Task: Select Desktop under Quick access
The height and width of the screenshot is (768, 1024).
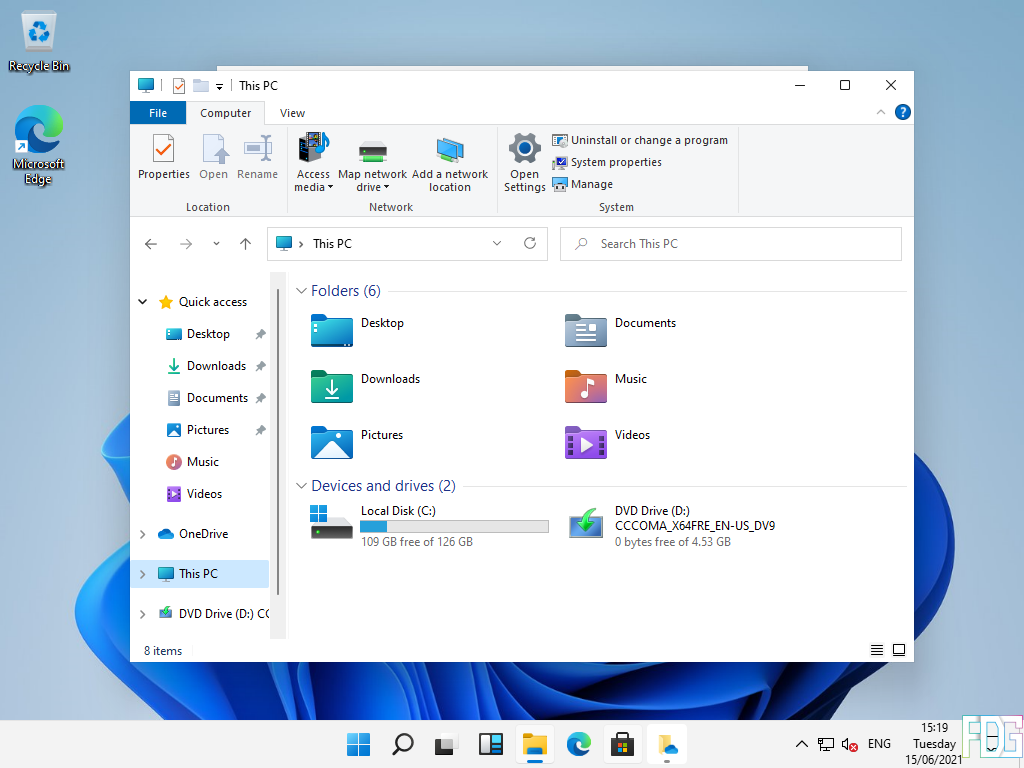Action: (x=200, y=334)
